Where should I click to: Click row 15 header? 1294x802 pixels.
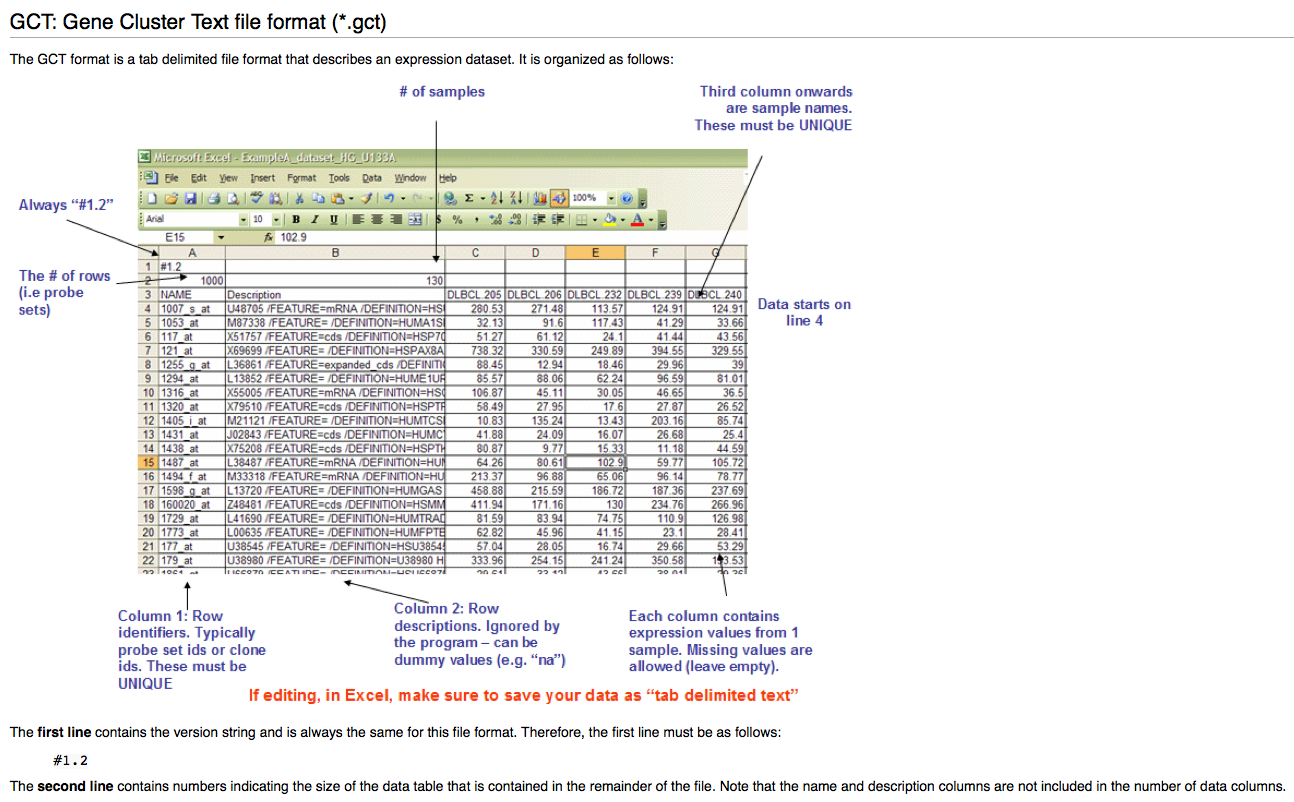(147, 462)
